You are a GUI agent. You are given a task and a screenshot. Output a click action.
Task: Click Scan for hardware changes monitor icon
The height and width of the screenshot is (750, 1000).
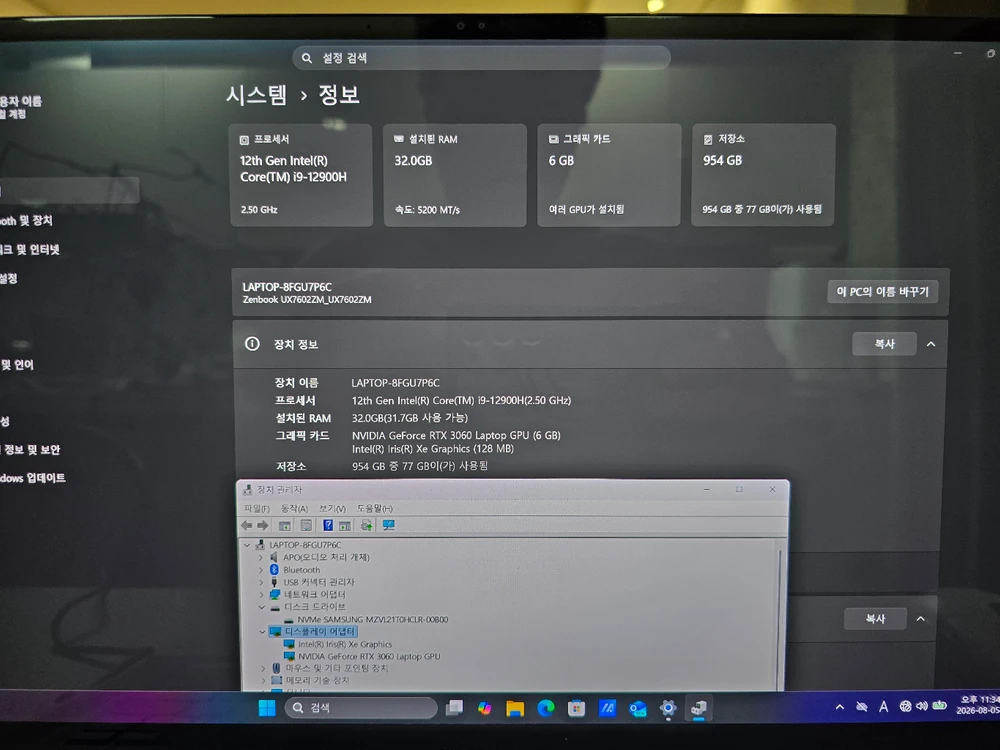(388, 525)
